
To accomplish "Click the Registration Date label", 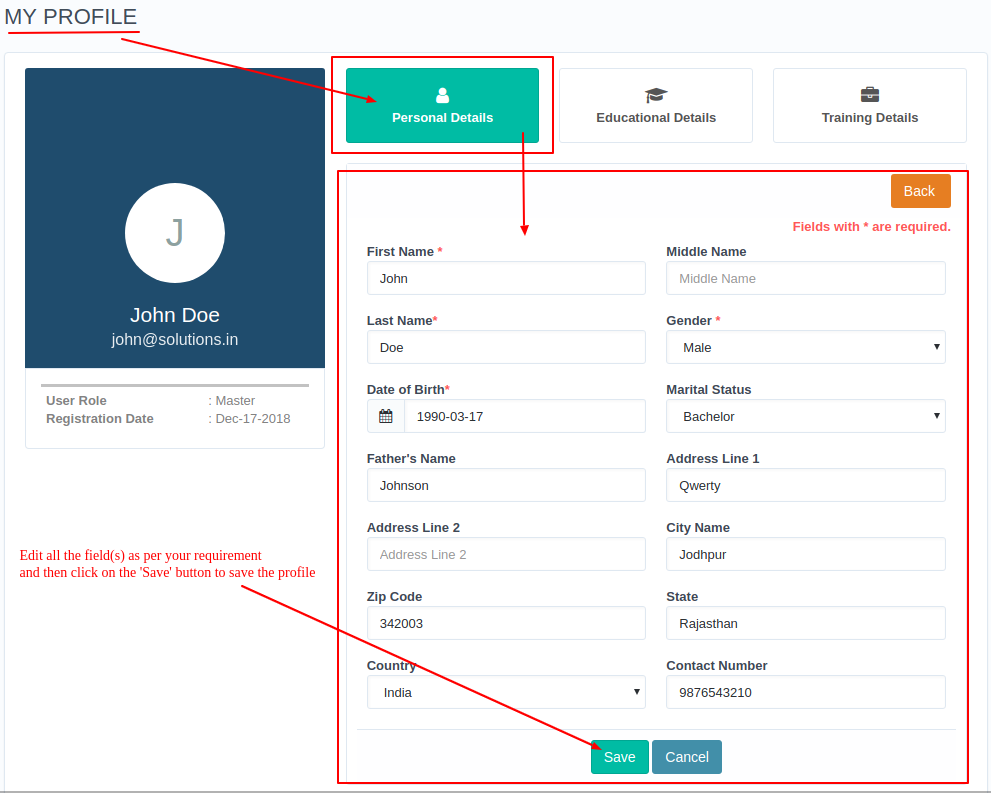I will tap(99, 418).
